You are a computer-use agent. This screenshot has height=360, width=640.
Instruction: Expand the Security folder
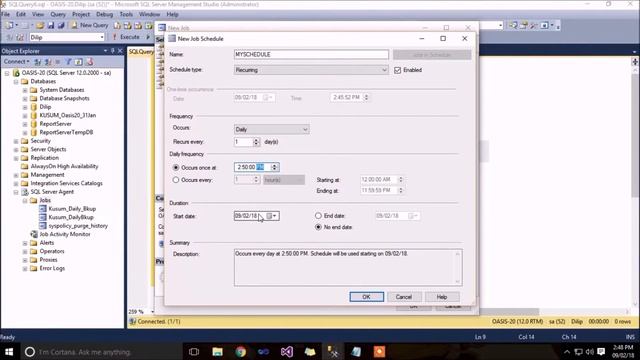tap(16, 141)
